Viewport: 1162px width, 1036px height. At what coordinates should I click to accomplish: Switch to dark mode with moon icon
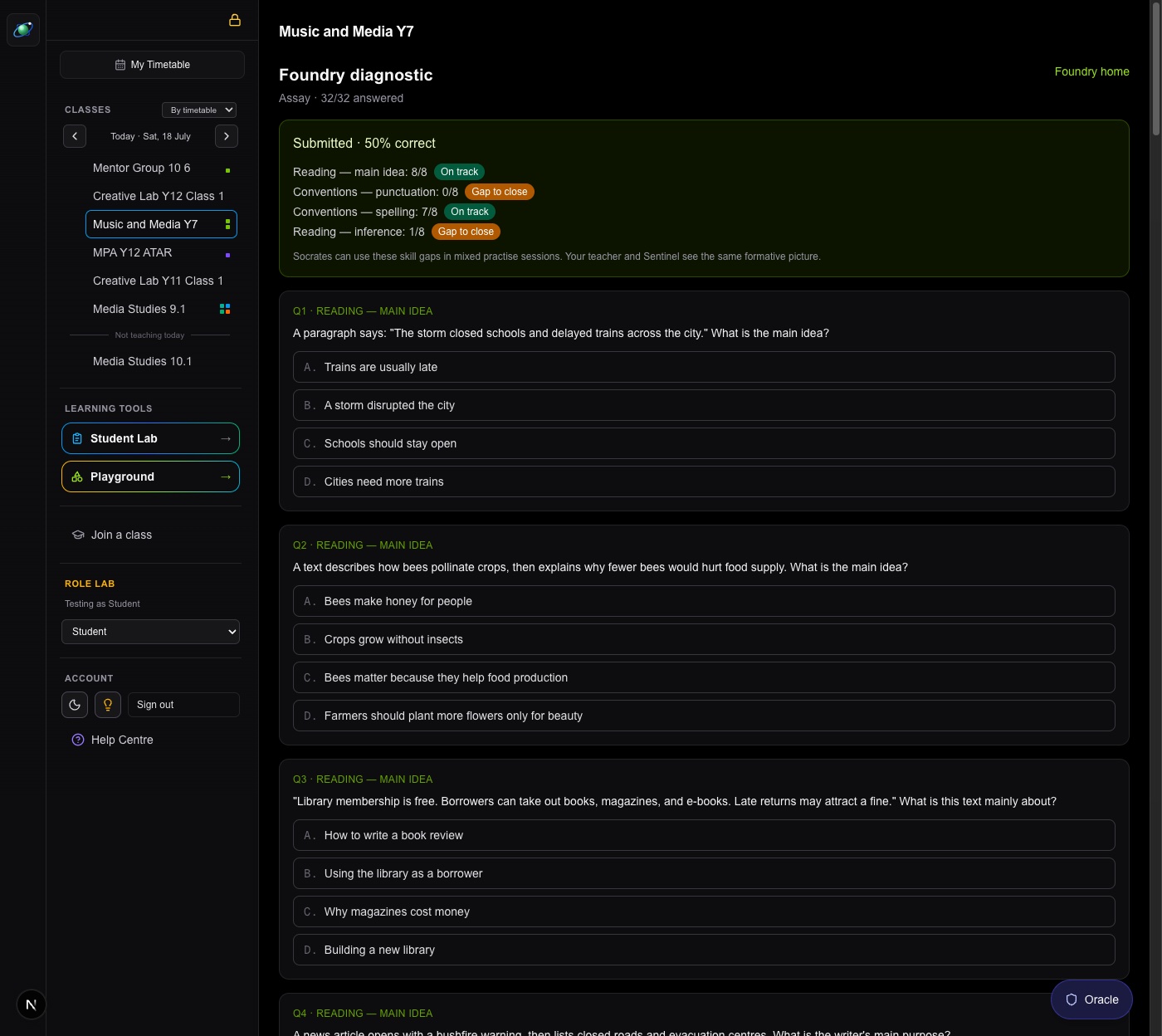point(75,705)
